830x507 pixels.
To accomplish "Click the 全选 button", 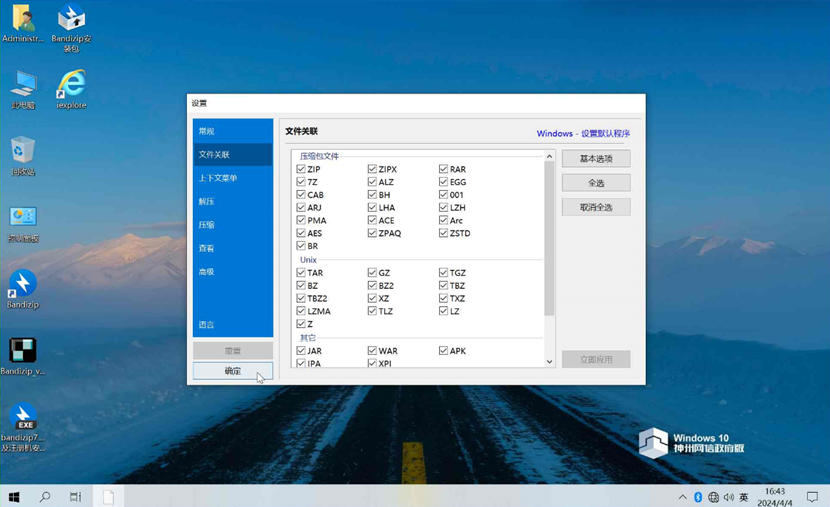I will pyautogui.click(x=596, y=183).
